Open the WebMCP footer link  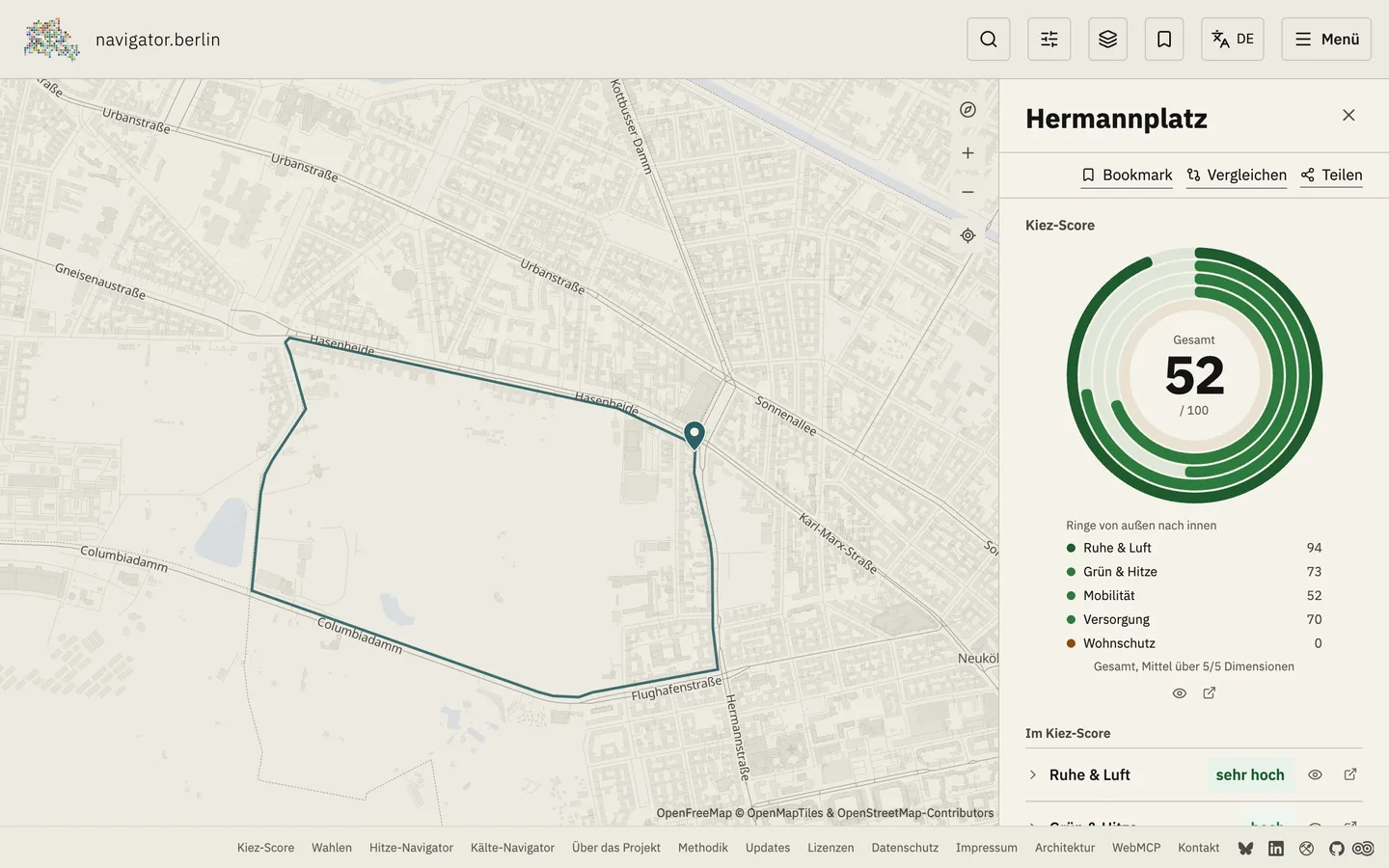[1136, 848]
